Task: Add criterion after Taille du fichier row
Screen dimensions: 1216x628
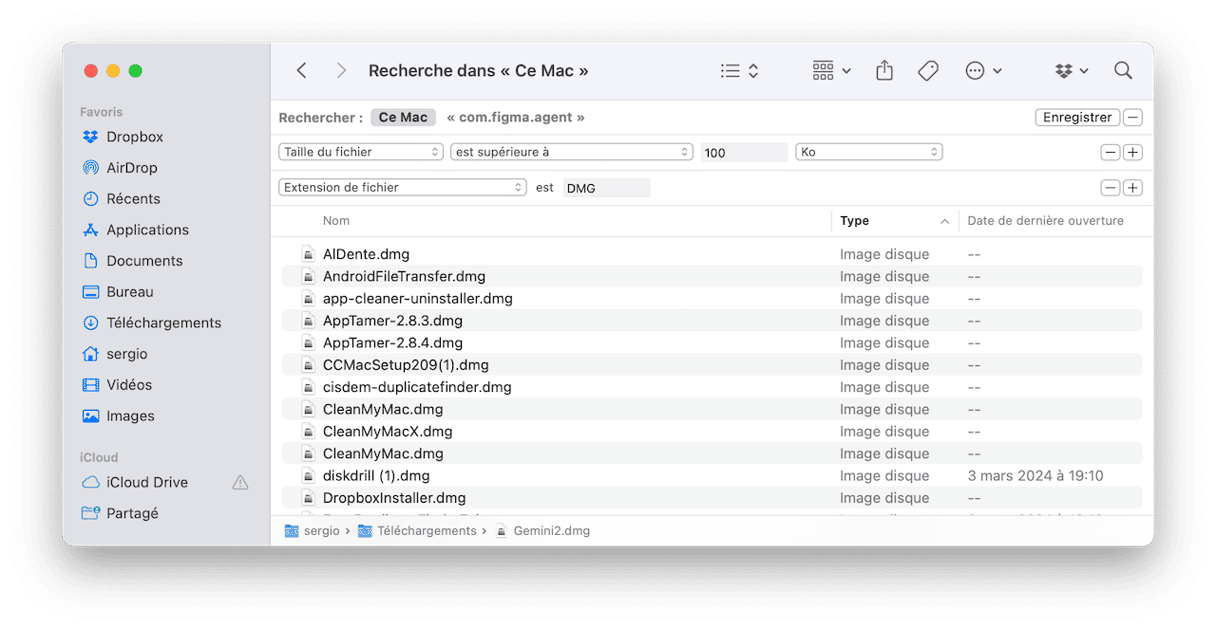Action: pyautogui.click(x=1132, y=153)
